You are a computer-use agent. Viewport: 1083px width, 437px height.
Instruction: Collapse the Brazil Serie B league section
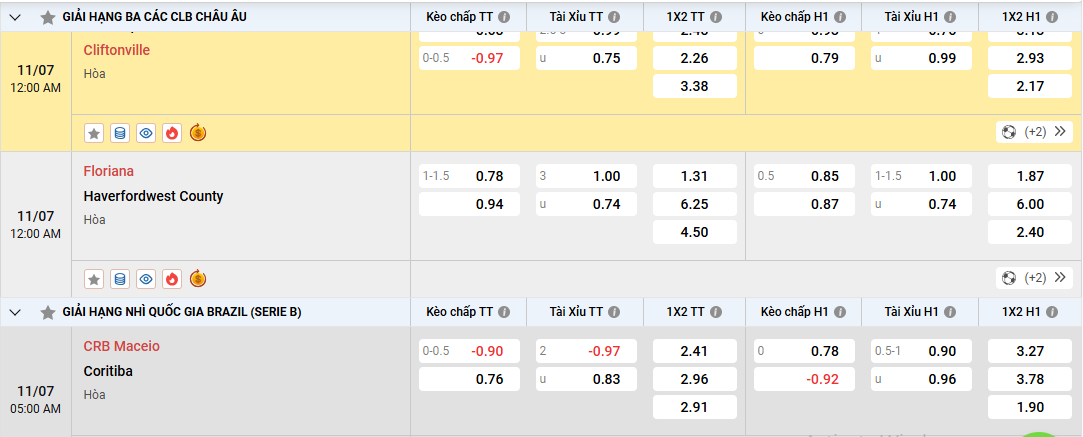click(x=16, y=312)
